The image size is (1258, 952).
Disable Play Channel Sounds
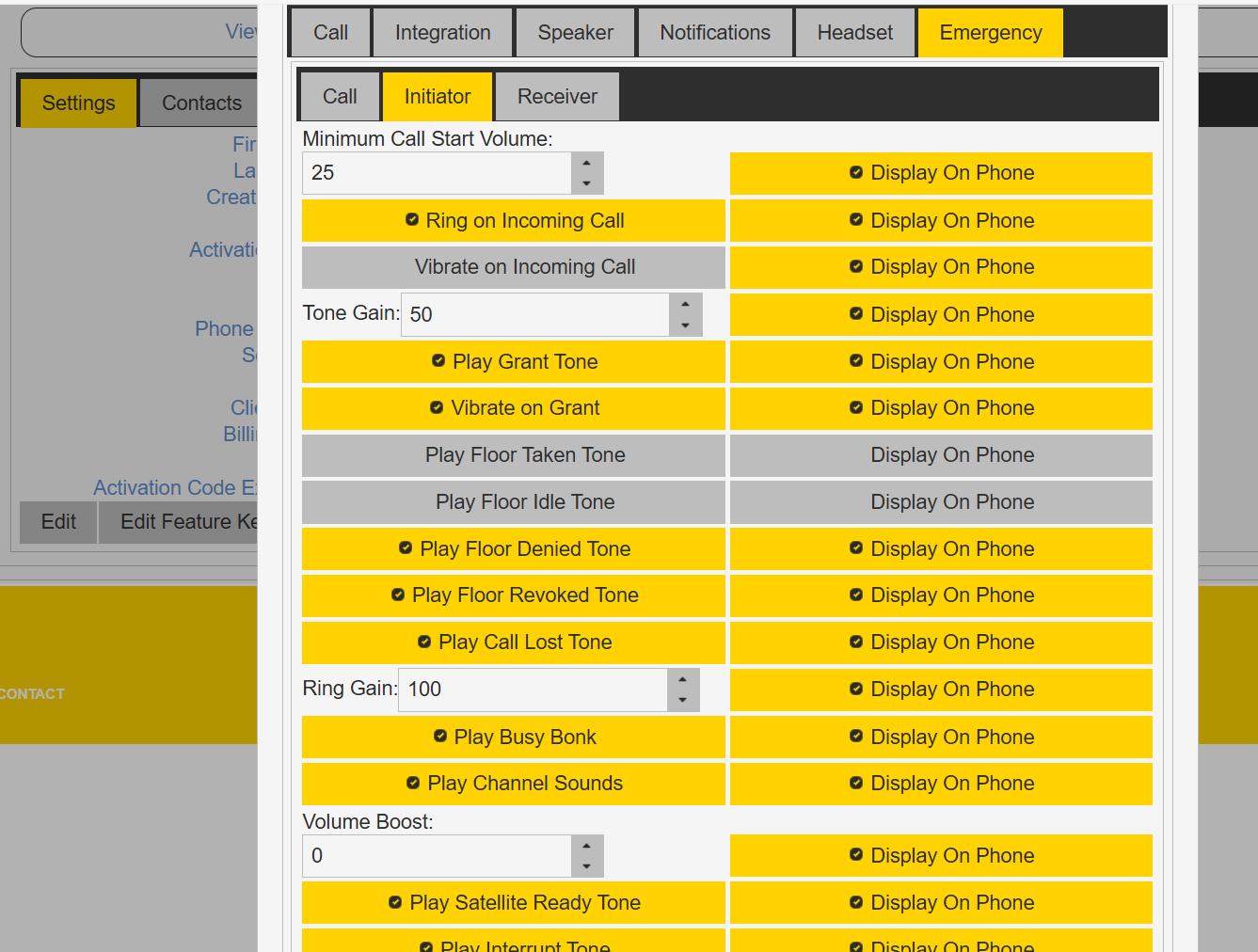tap(514, 784)
